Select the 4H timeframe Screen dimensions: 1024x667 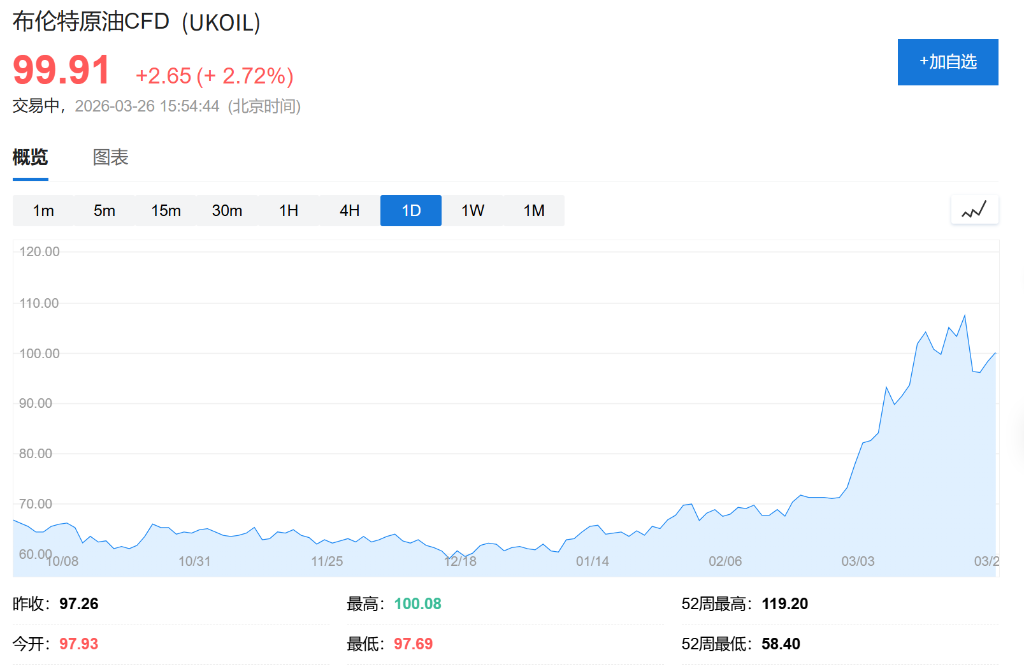pyautogui.click(x=349, y=210)
